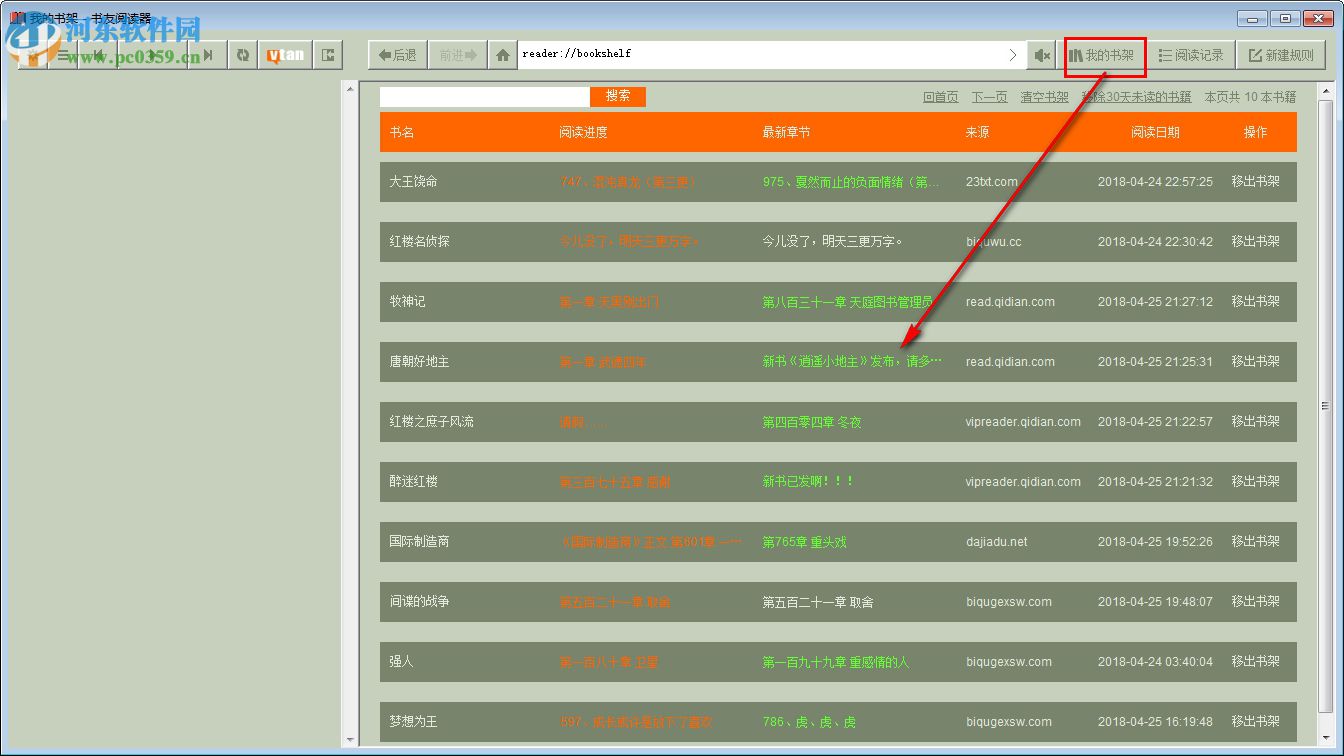Click 移除30天未读的书籍 link
Image resolution: width=1344 pixels, height=756 pixels.
[1136, 97]
